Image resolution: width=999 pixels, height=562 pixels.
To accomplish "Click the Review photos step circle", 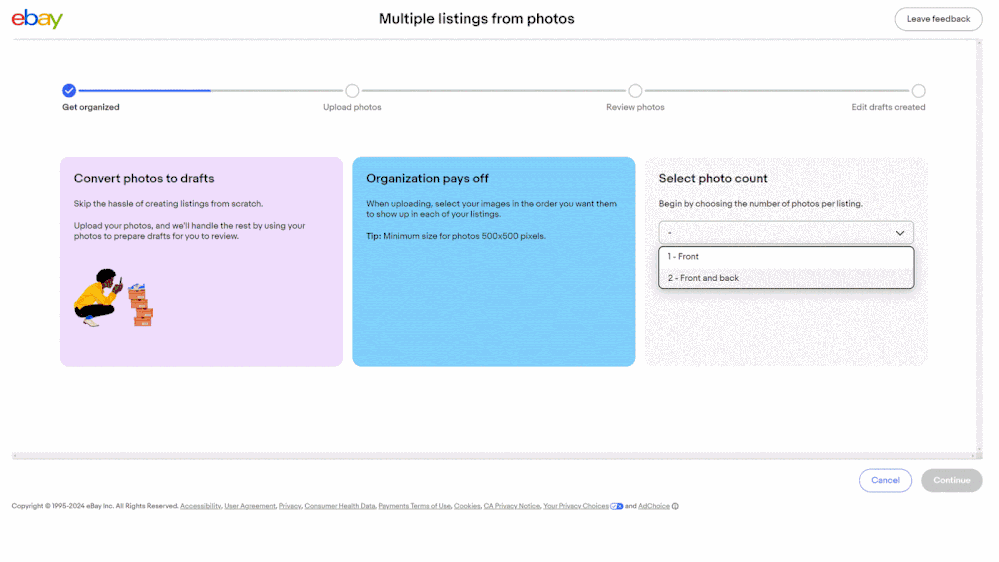I will 635,91.
